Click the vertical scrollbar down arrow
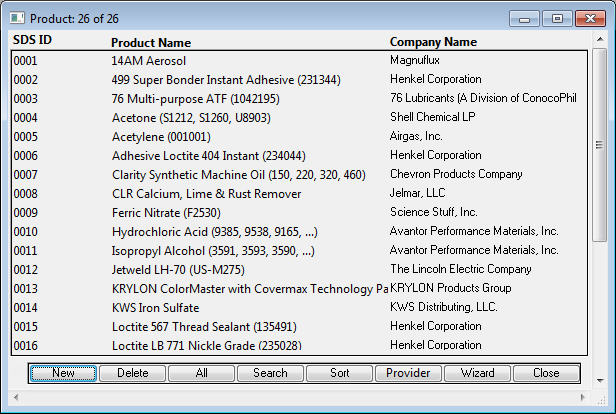616x414 pixels. (599, 380)
